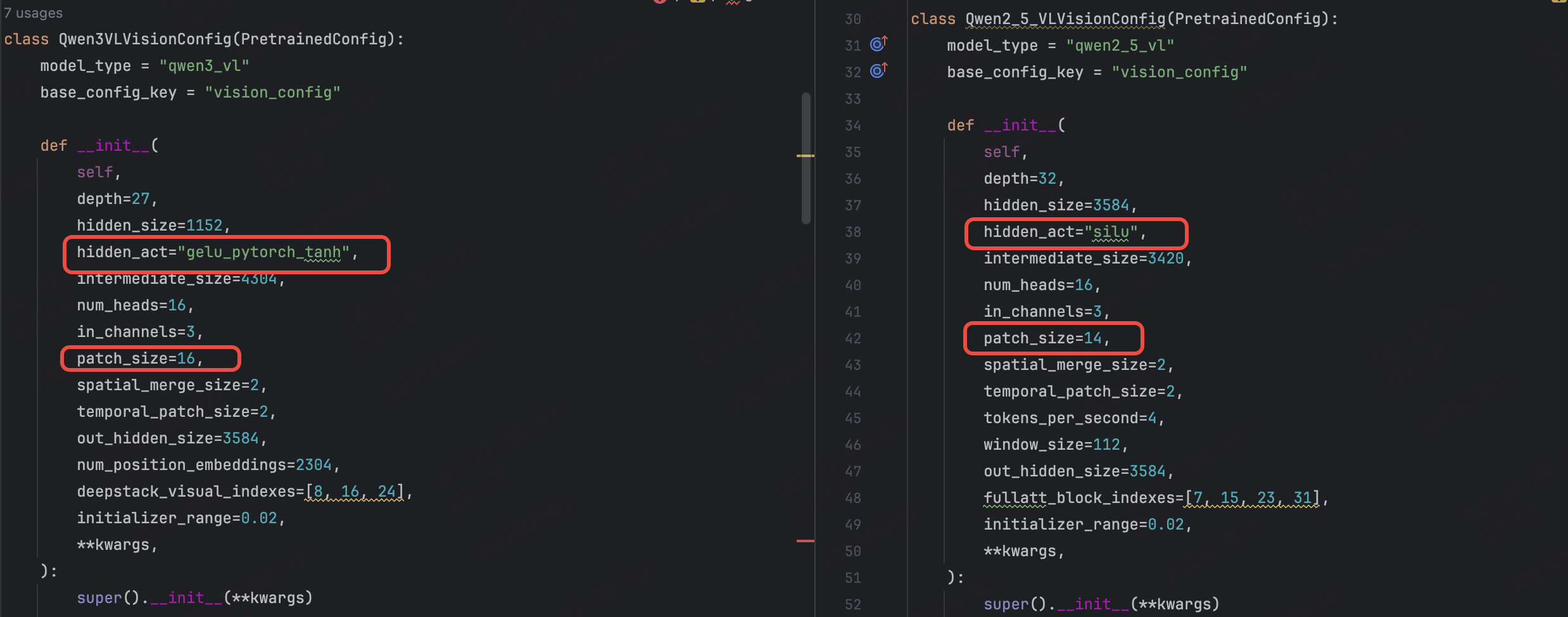
Task: Click intermediate_size=3420 parameter
Action: 1084,258
